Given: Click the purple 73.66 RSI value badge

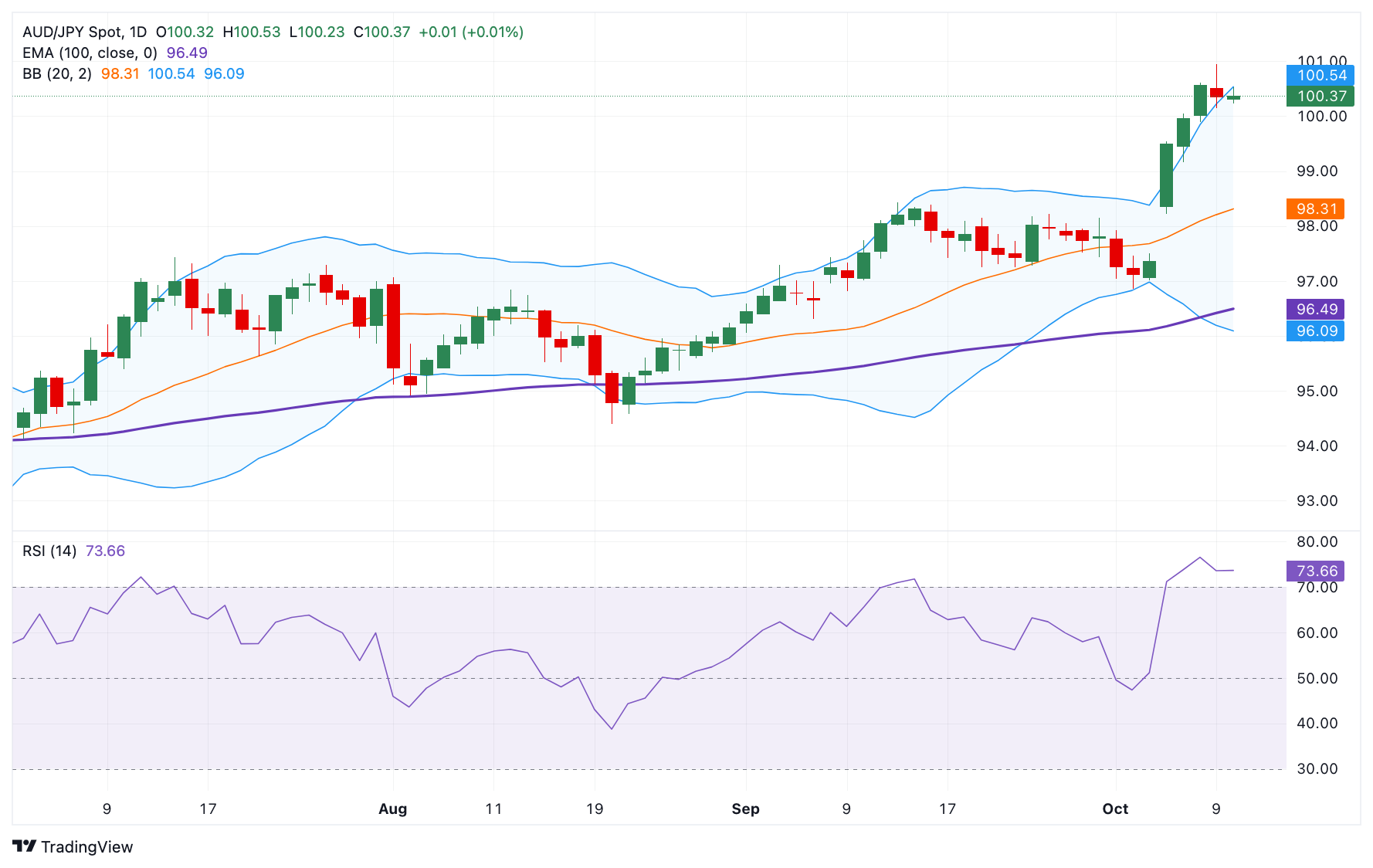Looking at the screenshot, I should click(x=1315, y=571).
